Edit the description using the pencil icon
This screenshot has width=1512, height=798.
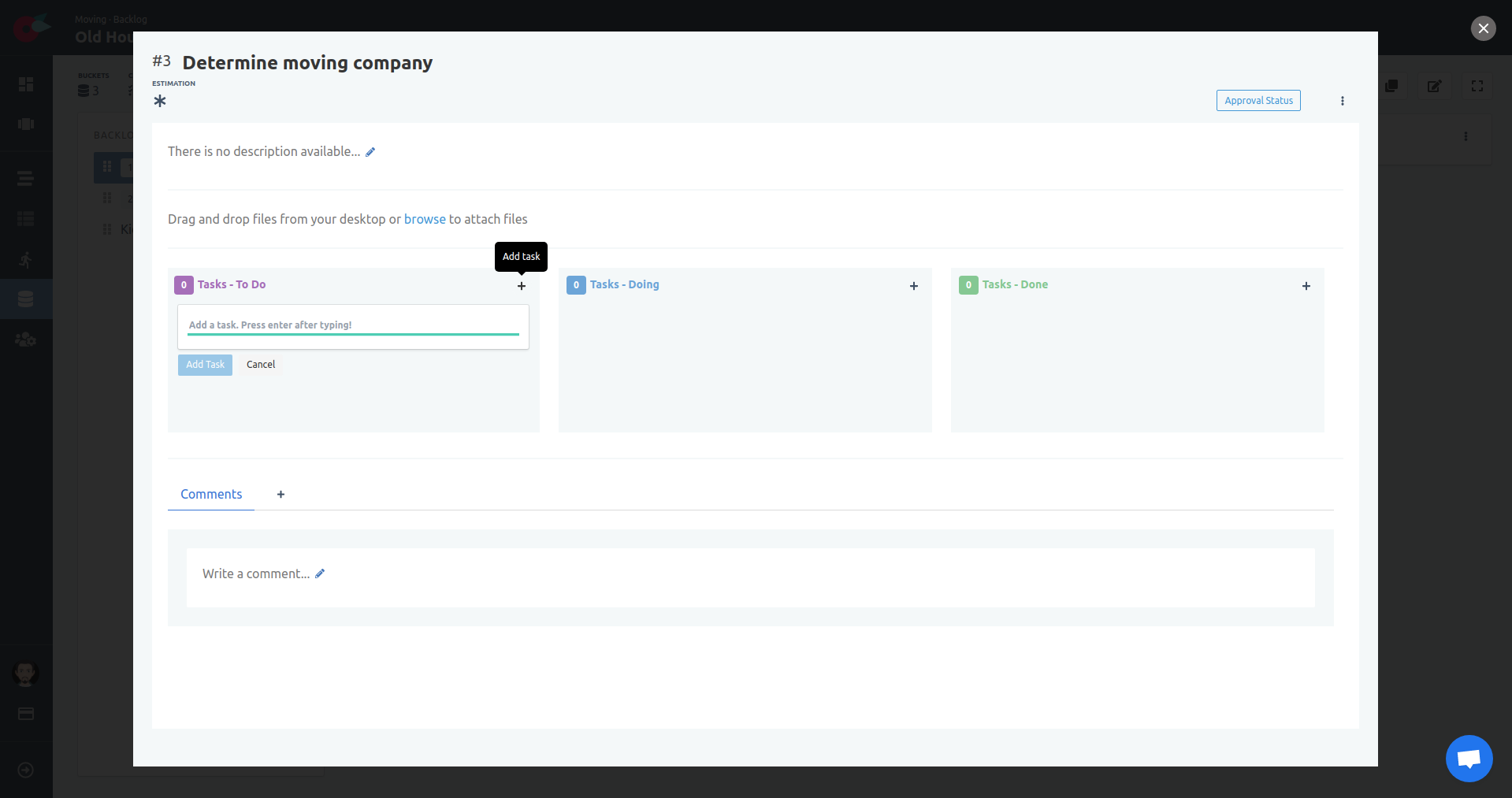coord(370,152)
